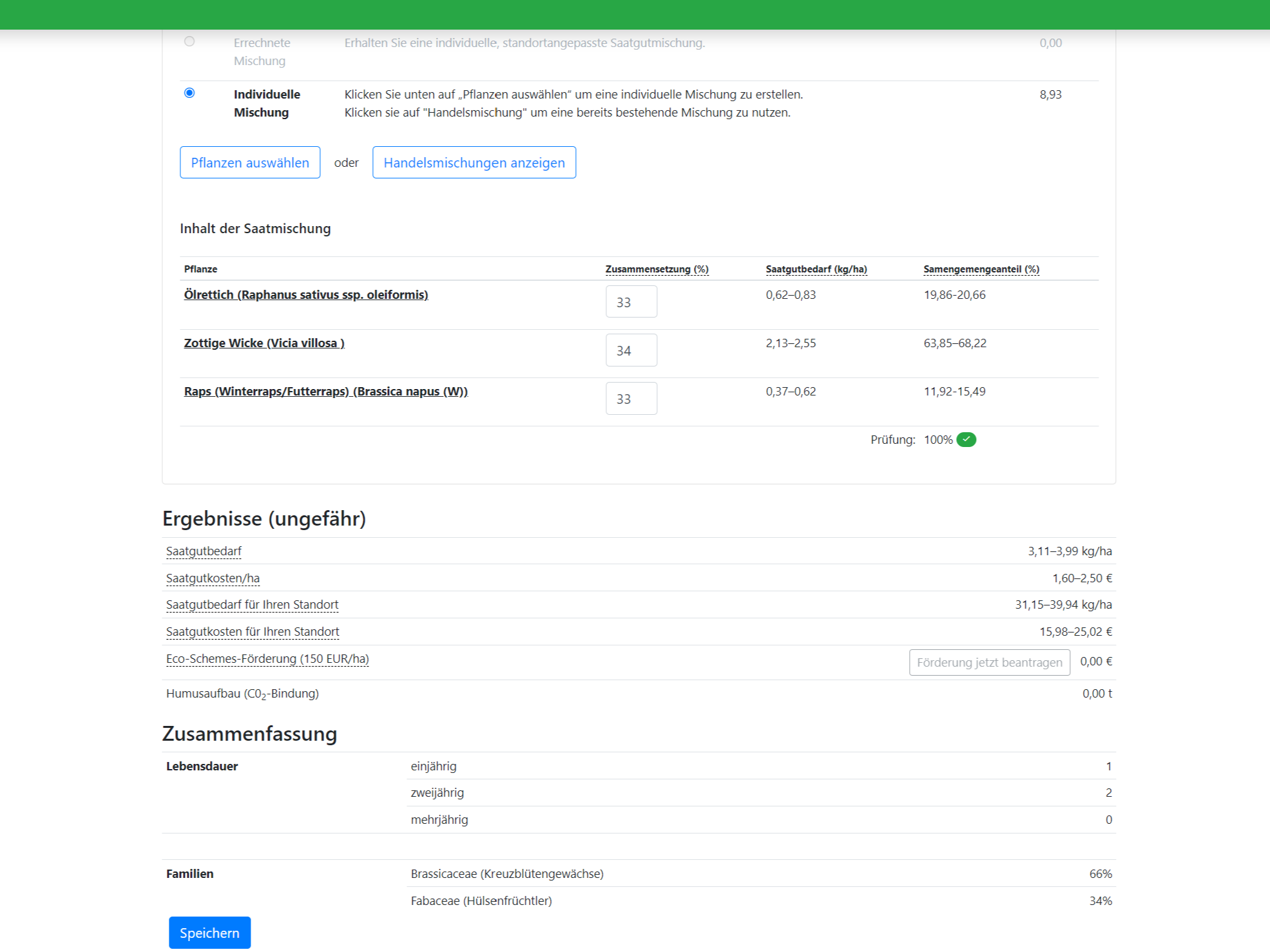
Task: Open the Raps Winterraps/Futterraps link
Action: point(325,391)
